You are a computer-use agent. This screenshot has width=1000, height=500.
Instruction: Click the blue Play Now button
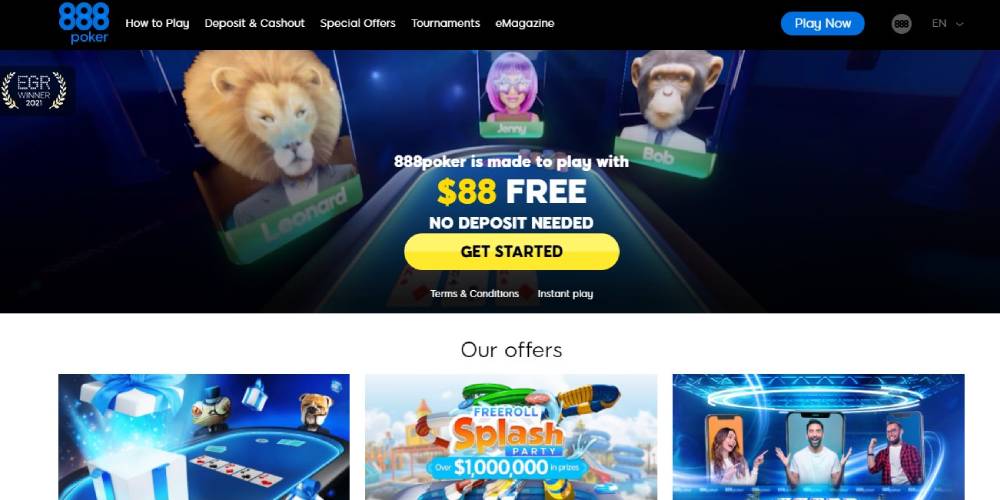tap(822, 24)
